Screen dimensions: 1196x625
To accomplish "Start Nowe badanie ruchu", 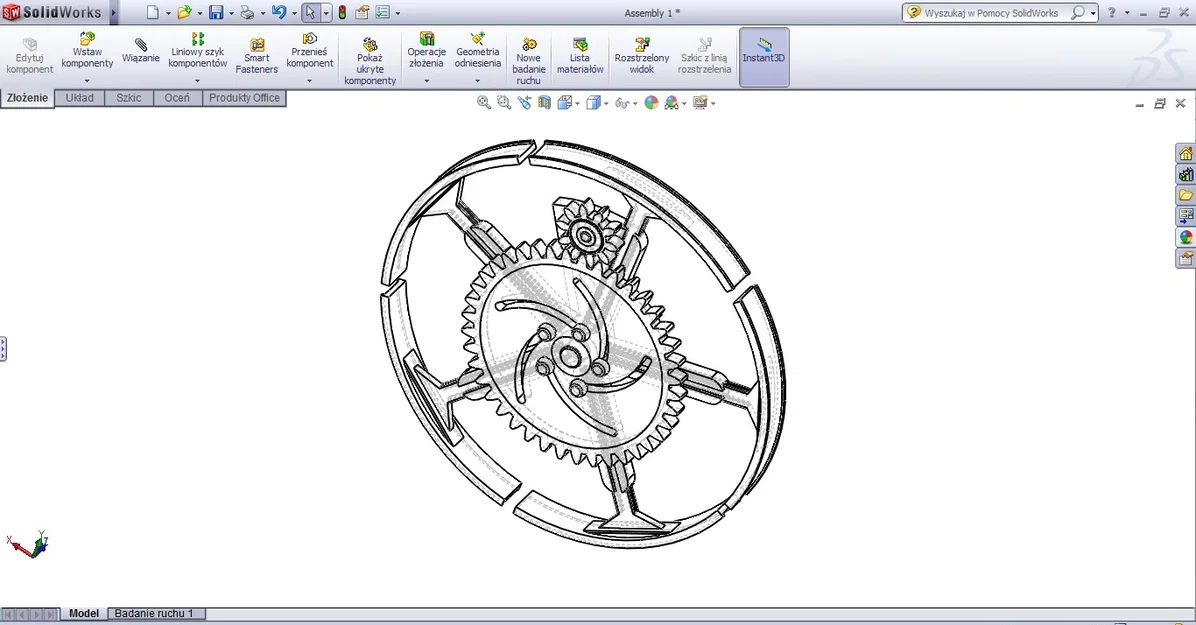I will (x=529, y=57).
